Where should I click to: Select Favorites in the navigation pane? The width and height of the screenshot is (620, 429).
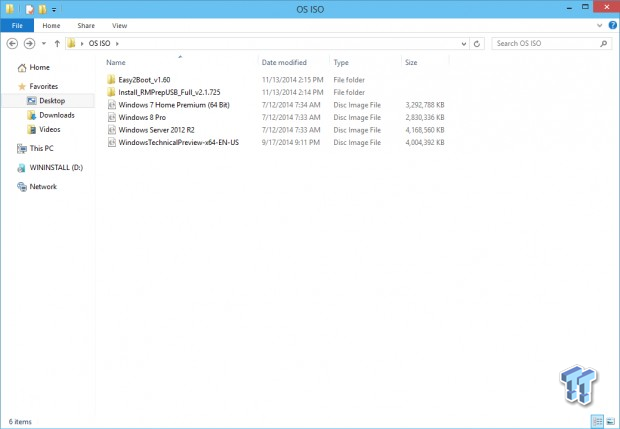(43, 86)
